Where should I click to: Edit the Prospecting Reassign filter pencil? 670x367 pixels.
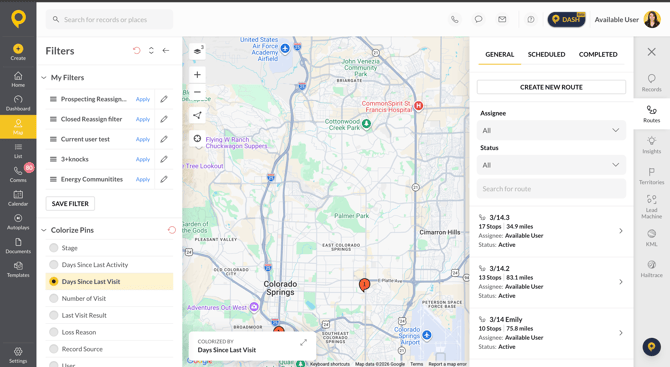pyautogui.click(x=164, y=99)
